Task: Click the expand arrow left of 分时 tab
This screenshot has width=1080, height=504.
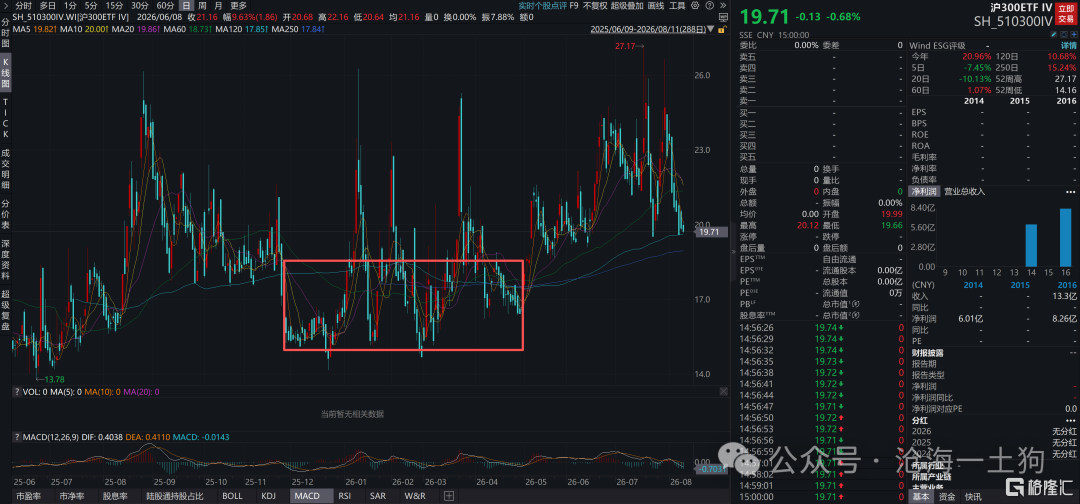Action: pyautogui.click(x=6, y=5)
